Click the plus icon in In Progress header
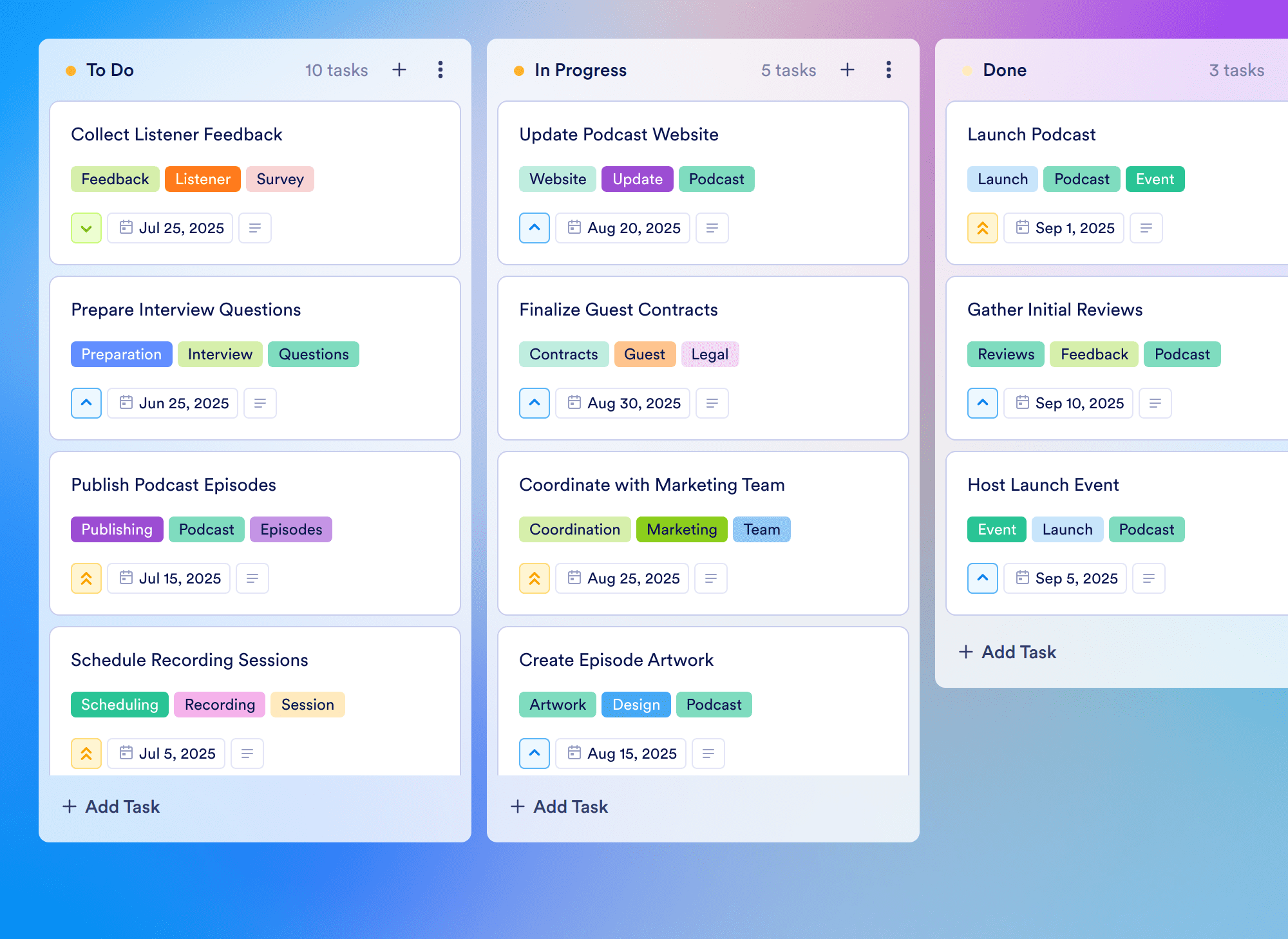The height and width of the screenshot is (939, 1288). (x=848, y=70)
